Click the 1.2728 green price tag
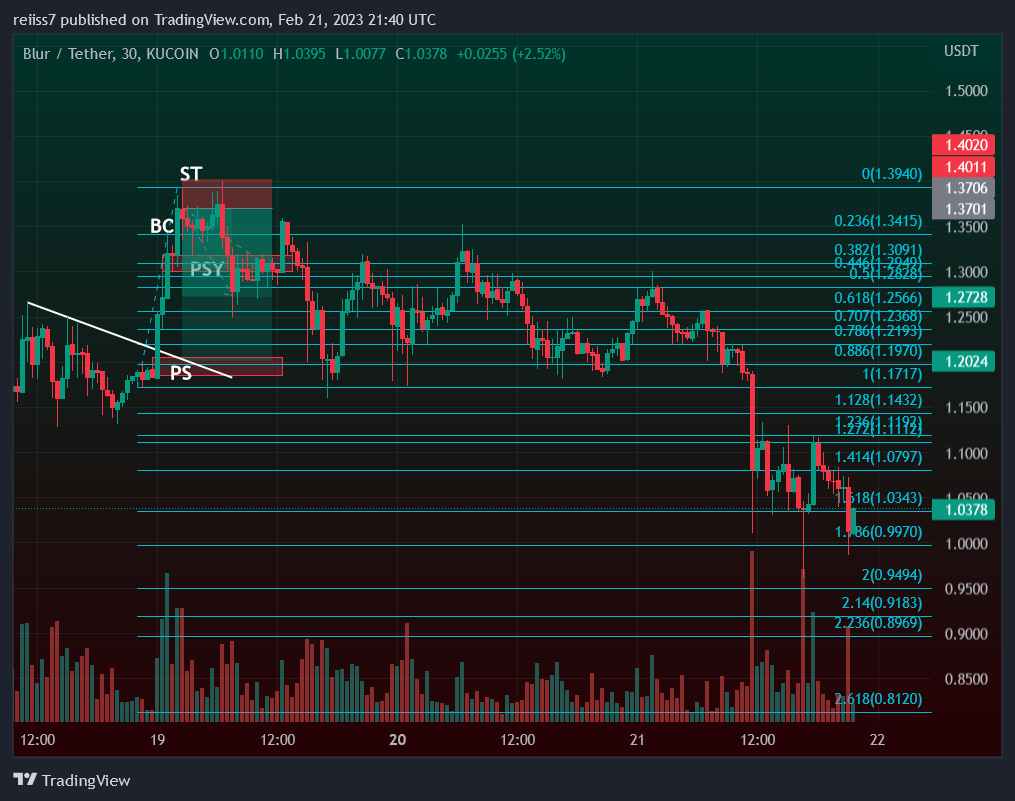Image resolution: width=1015 pixels, height=801 pixels. pos(963,297)
